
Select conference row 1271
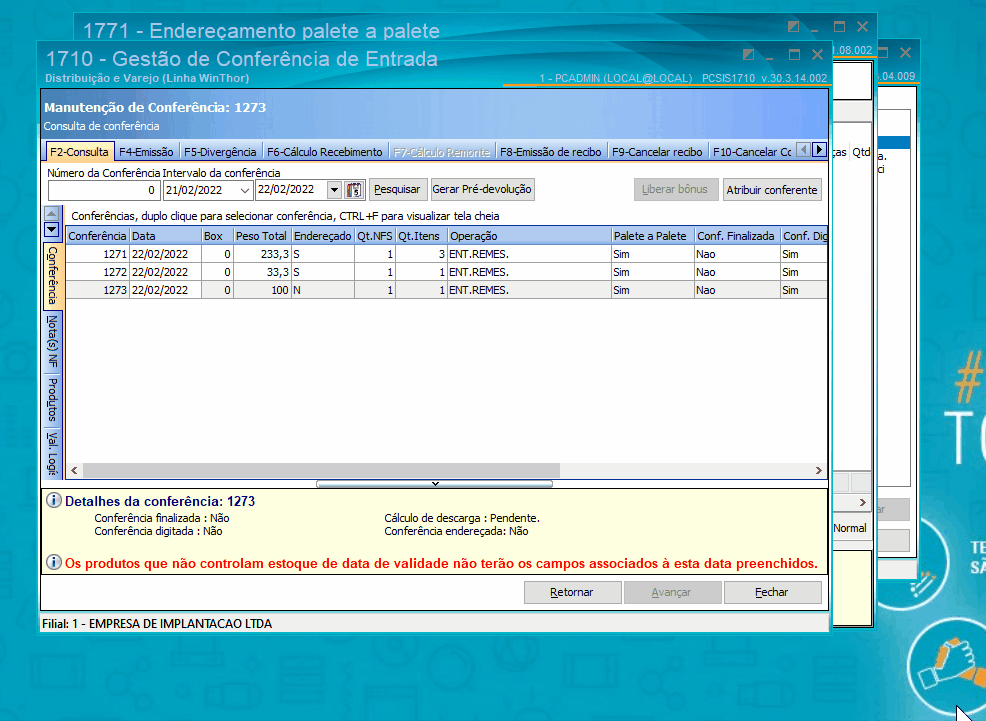pyautogui.click(x=446, y=254)
